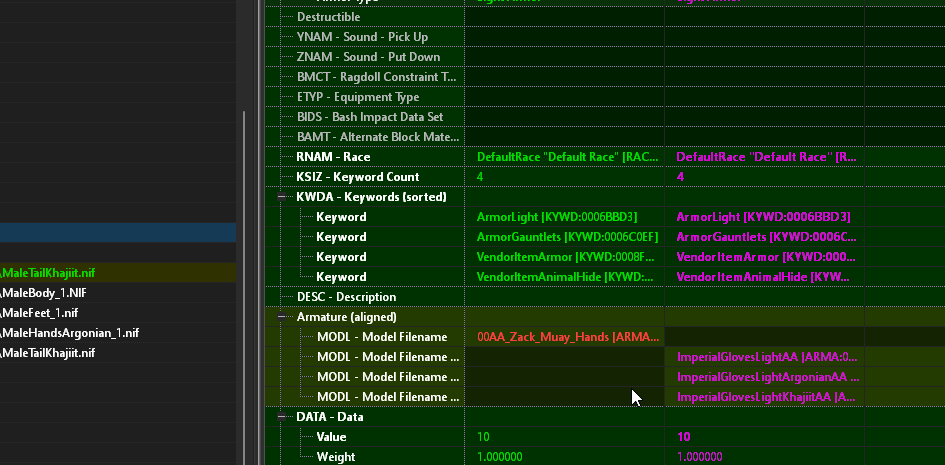Viewport: 945px width, 465px height.
Task: Click the magenta keyword count 4 cell
Action: coord(764,176)
